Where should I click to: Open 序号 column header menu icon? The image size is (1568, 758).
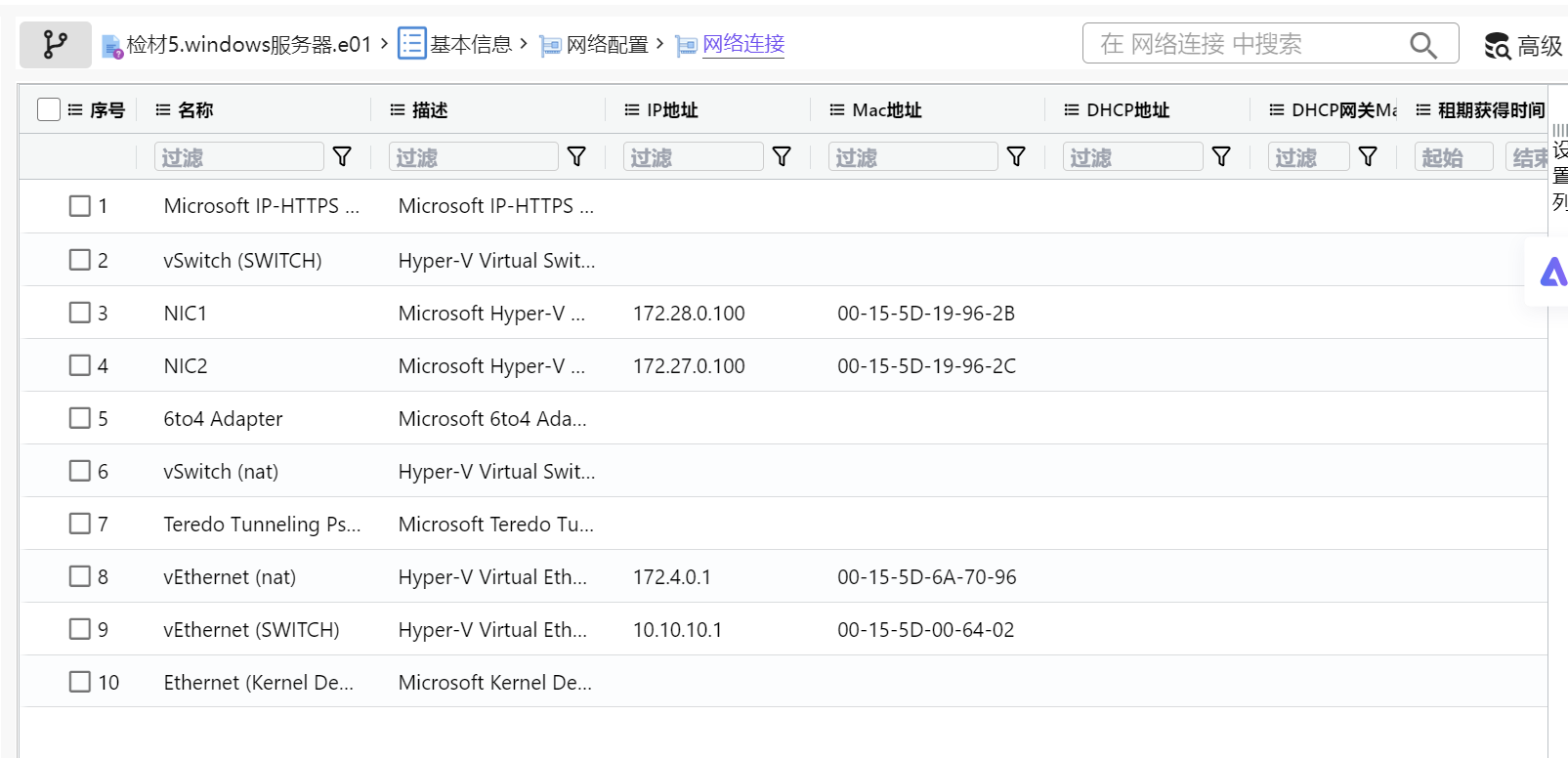75,110
